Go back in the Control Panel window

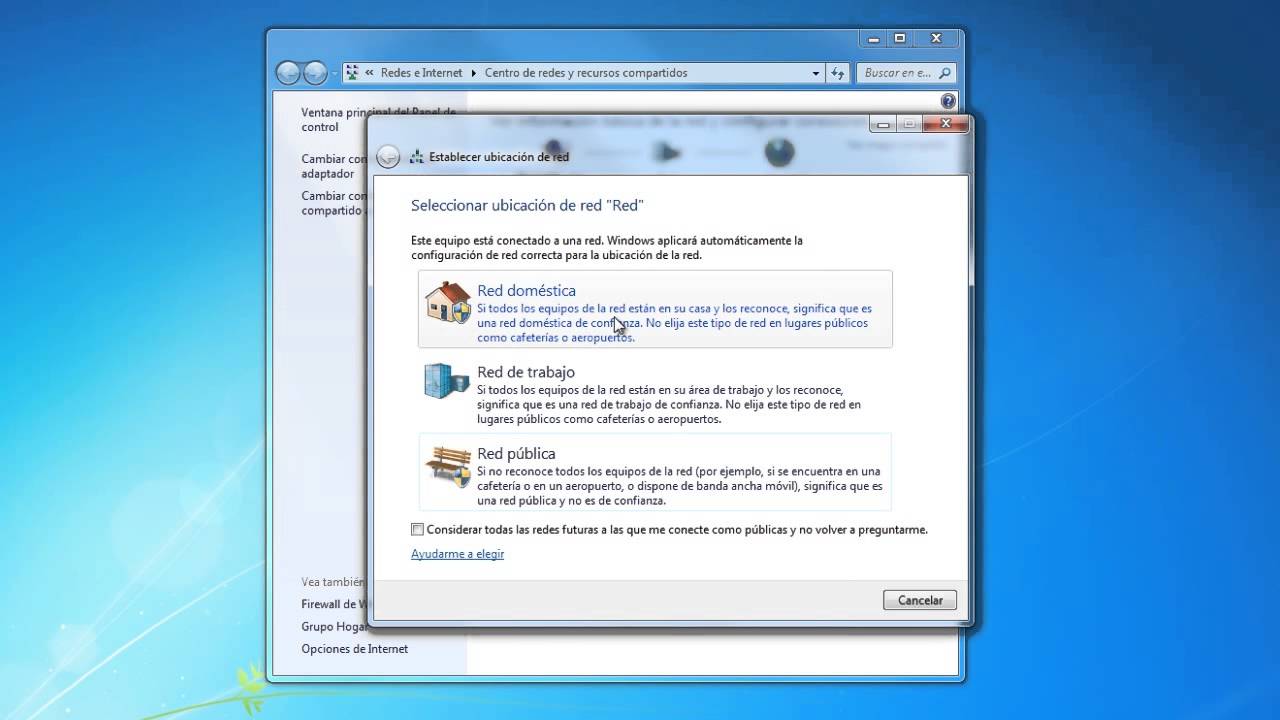coord(288,73)
